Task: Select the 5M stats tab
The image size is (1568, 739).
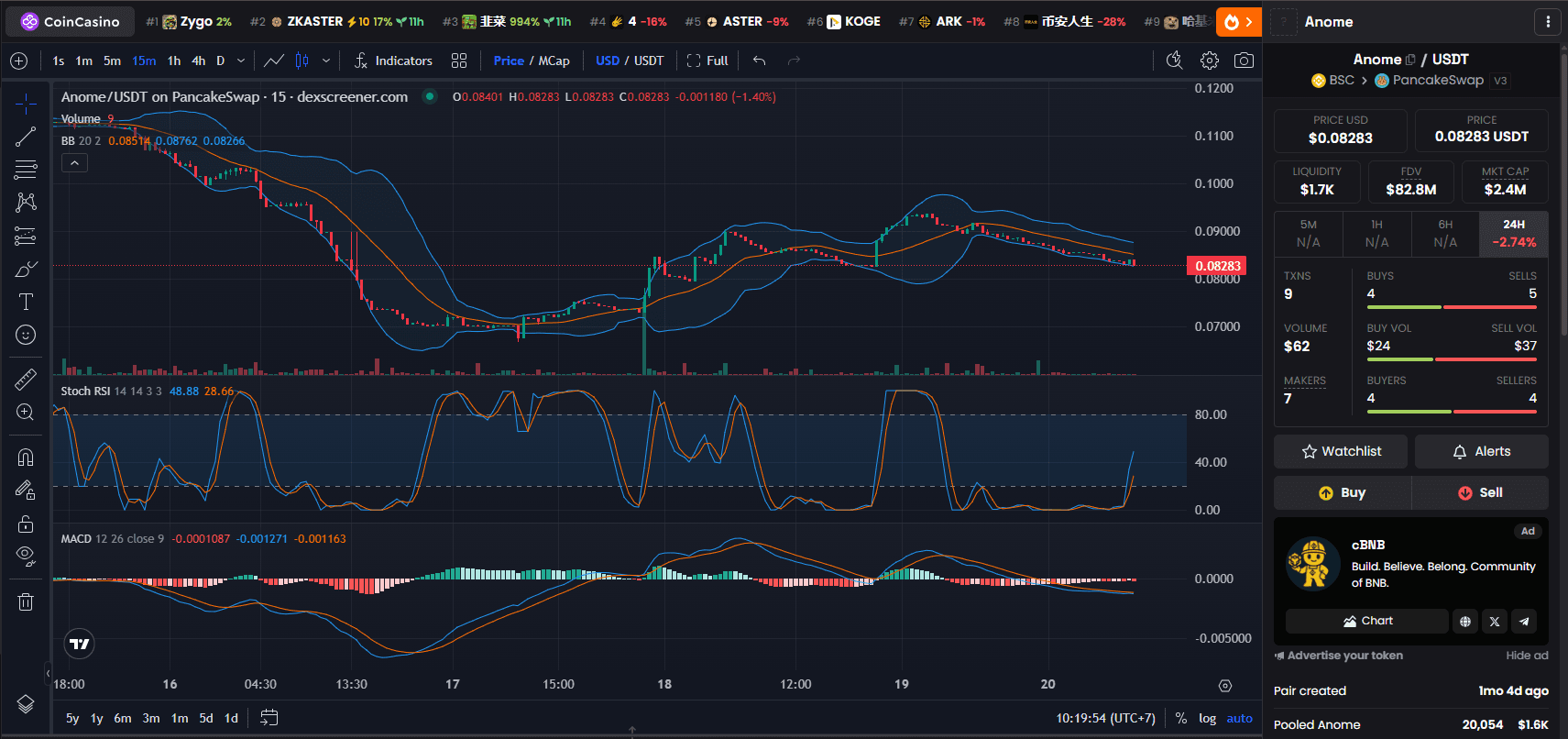Action: (x=1309, y=234)
